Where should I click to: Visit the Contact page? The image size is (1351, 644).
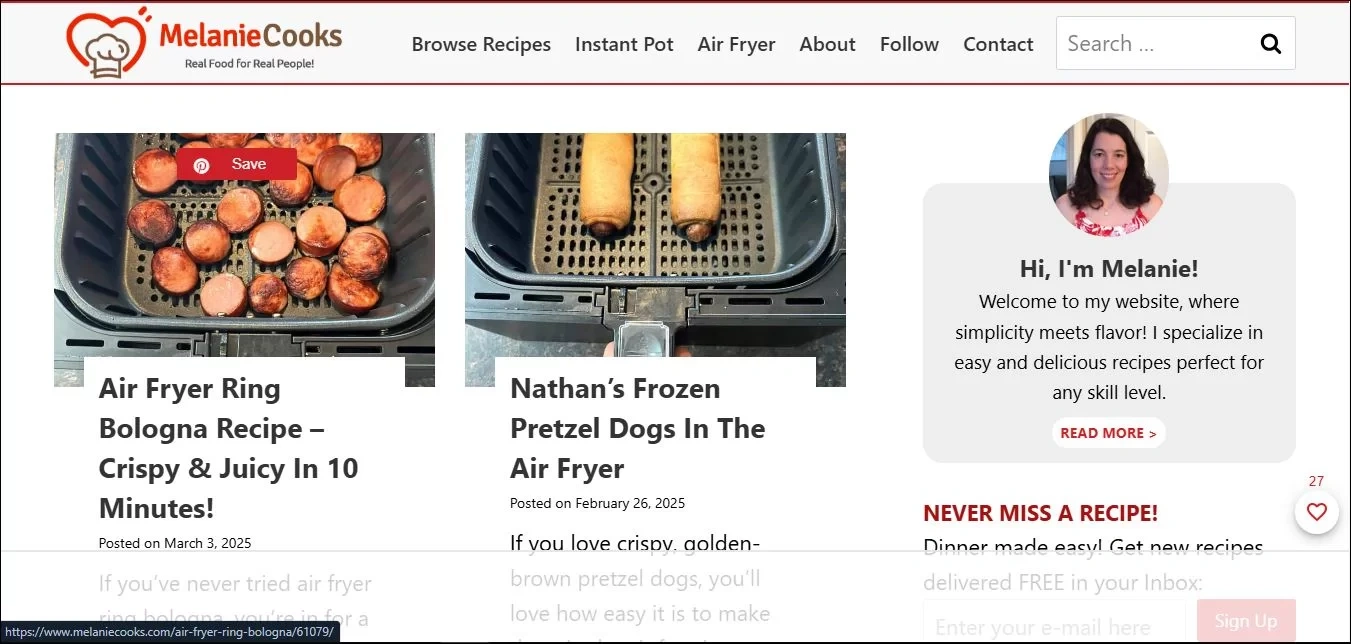[x=998, y=44]
